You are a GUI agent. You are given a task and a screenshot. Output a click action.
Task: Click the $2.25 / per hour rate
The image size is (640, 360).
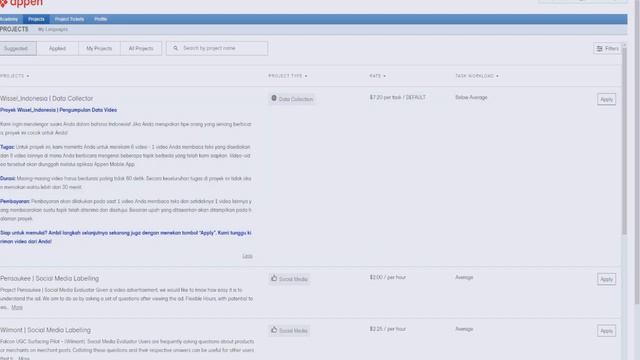click(388, 329)
